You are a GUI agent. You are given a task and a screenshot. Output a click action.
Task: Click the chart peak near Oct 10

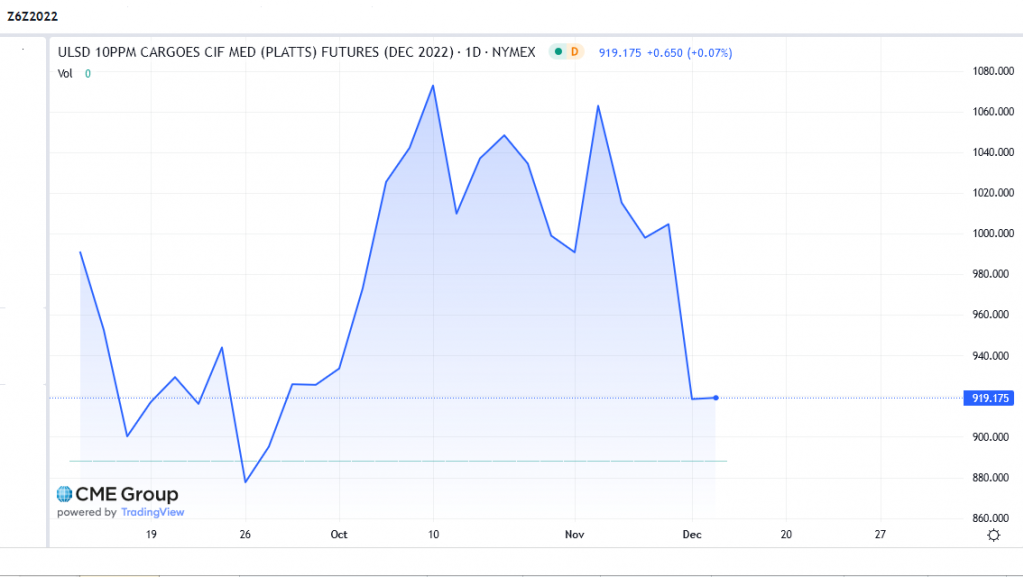tap(433, 85)
